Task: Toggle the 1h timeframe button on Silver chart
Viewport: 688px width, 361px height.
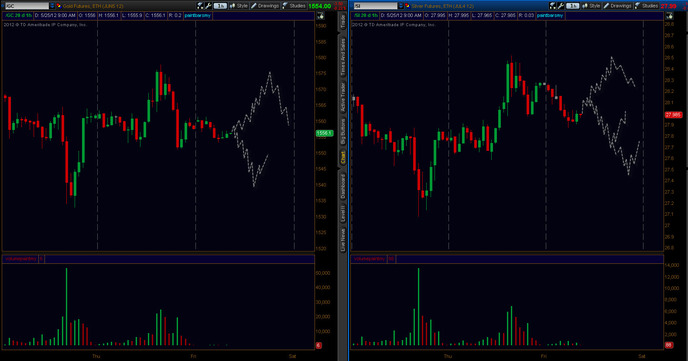Action: [x=572, y=6]
